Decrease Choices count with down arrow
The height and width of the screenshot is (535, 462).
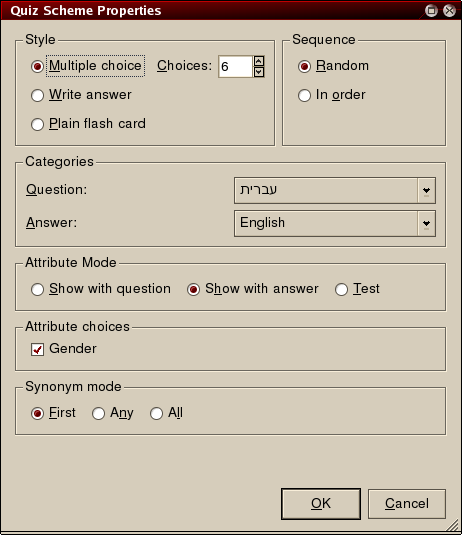click(259, 72)
